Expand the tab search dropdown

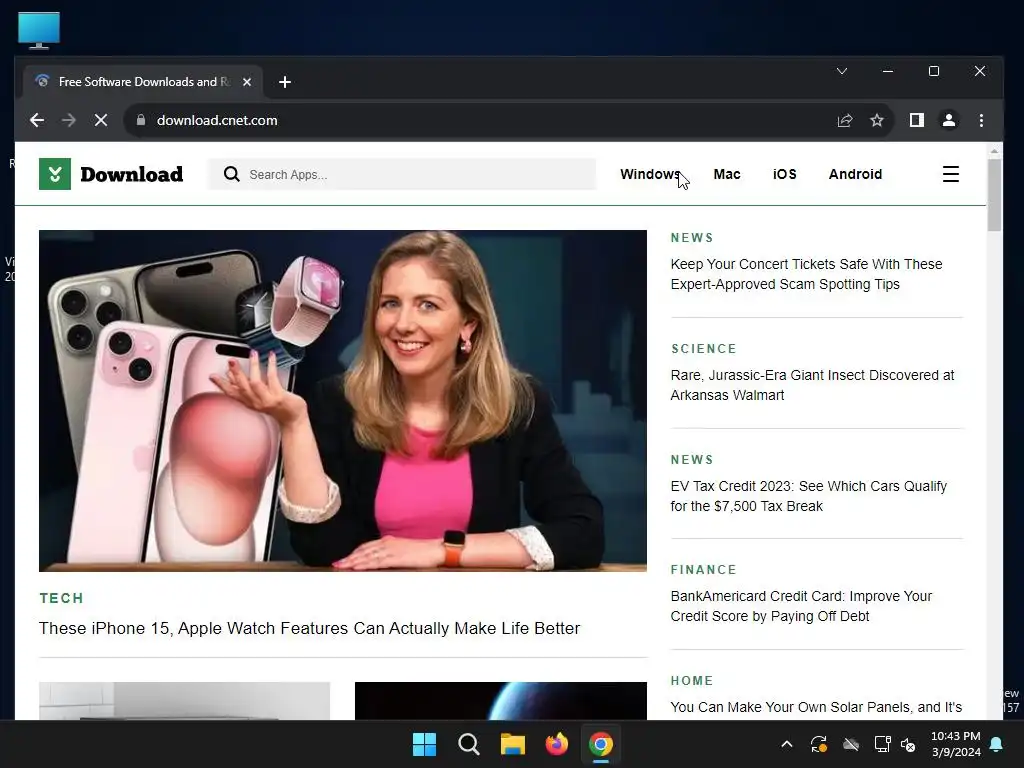[842, 71]
